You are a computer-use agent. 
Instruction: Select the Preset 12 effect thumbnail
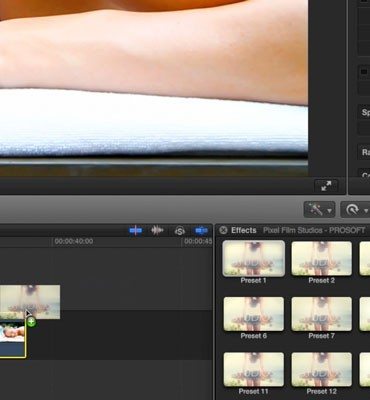coord(321,369)
